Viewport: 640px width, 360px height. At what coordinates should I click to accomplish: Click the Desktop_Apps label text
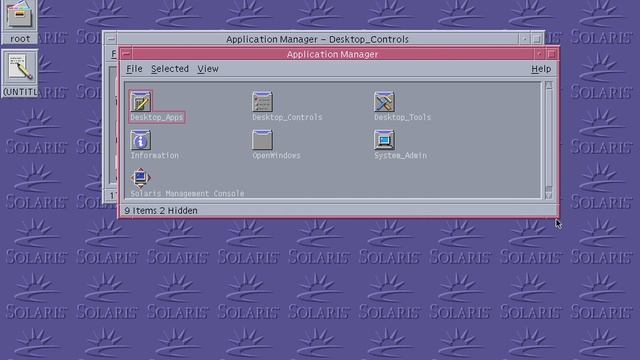pyautogui.click(x=157, y=118)
